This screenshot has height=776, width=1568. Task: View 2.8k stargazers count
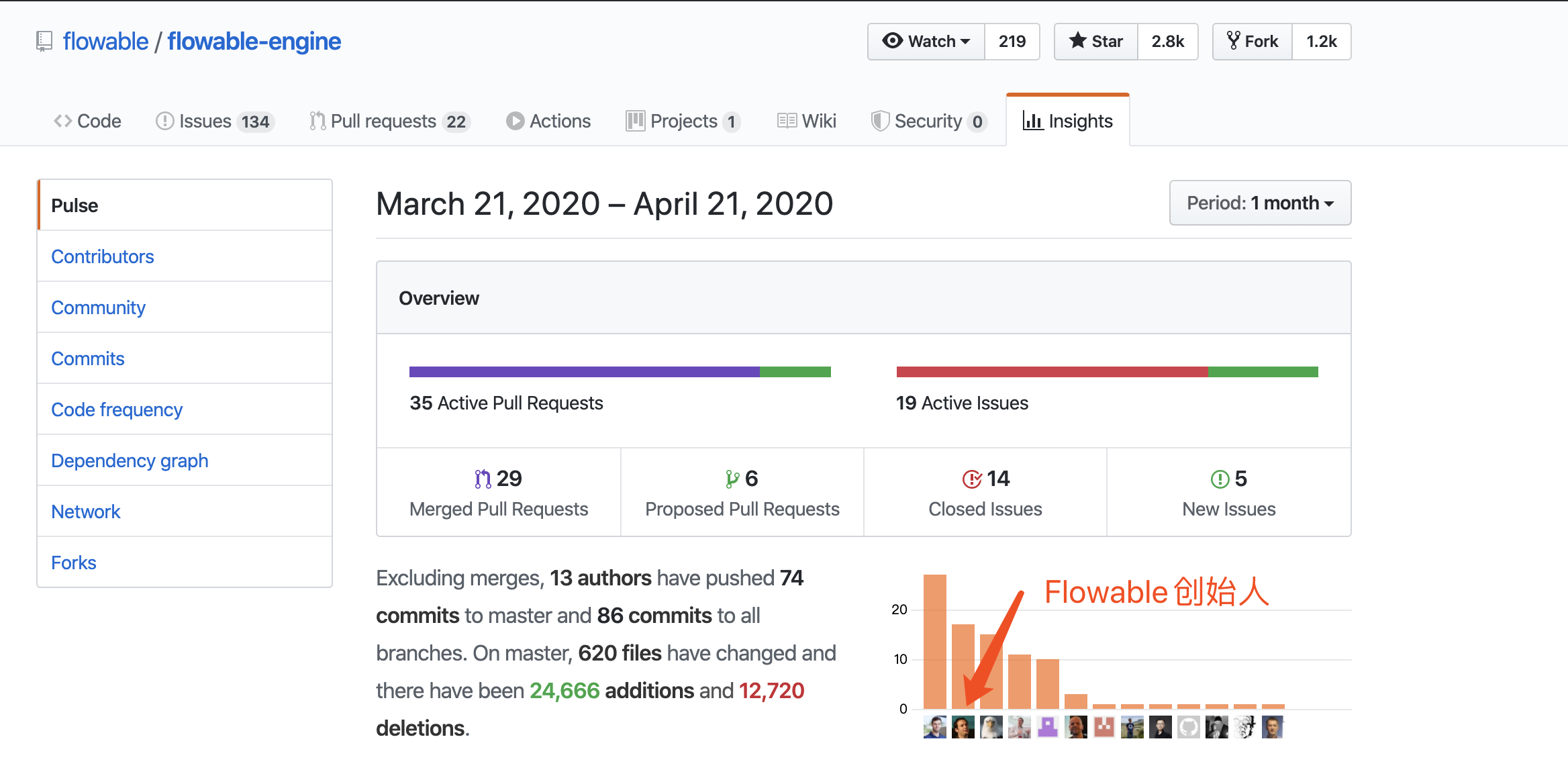[x=1168, y=42]
